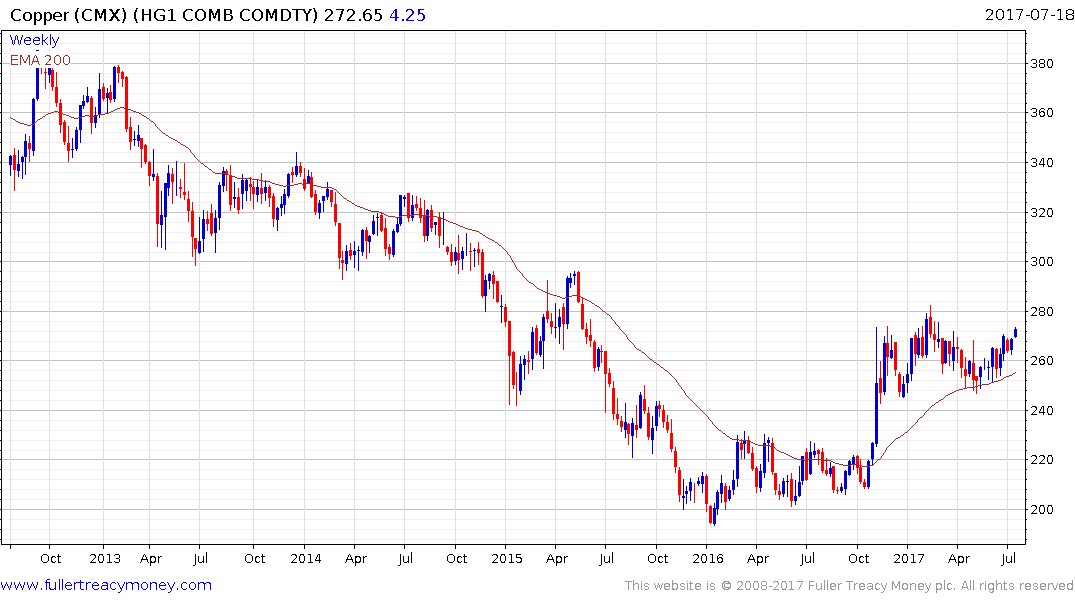Select the 'Weekly' interval label

[x=34, y=40]
